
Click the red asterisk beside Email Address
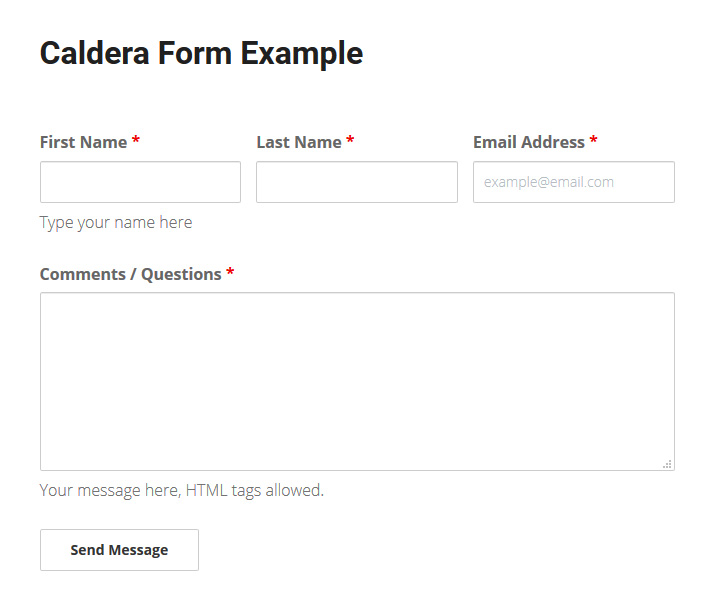click(593, 141)
